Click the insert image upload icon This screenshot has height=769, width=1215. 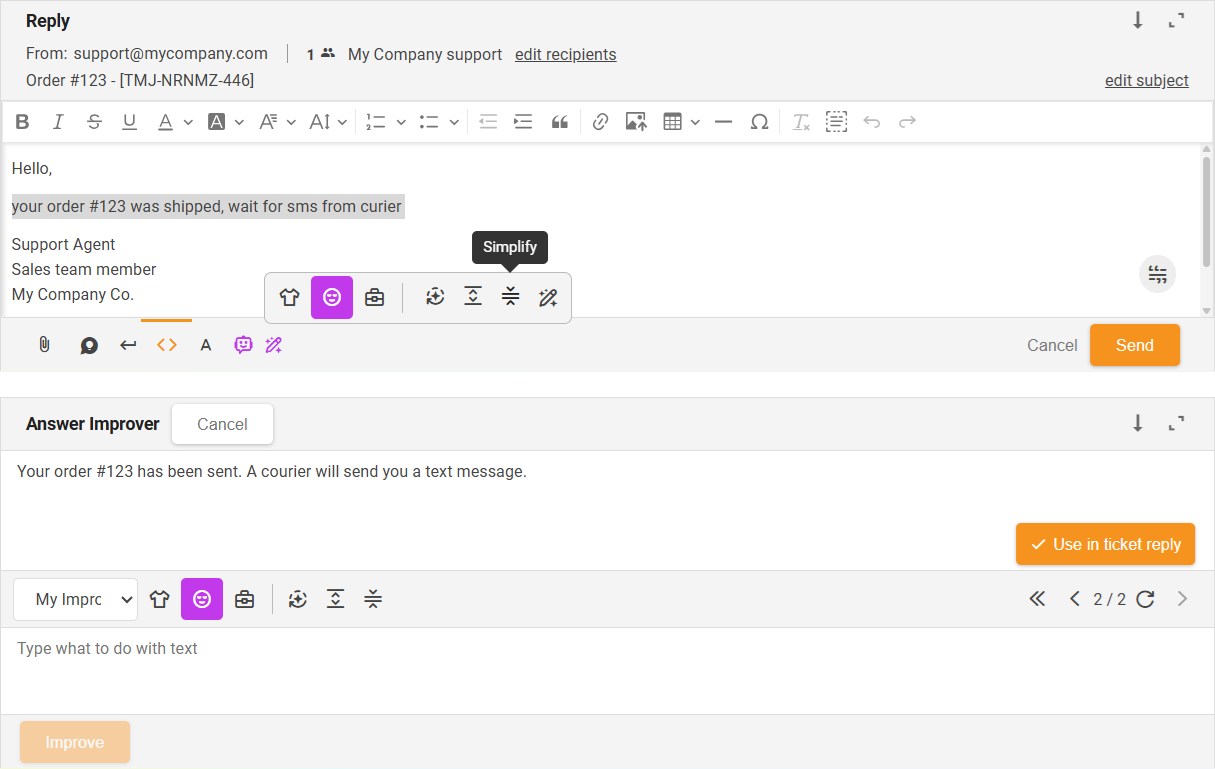(x=636, y=121)
